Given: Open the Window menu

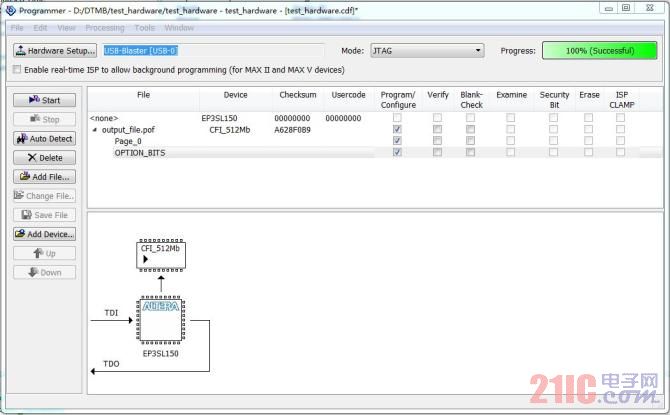Looking at the screenshot, I should click(179, 28).
